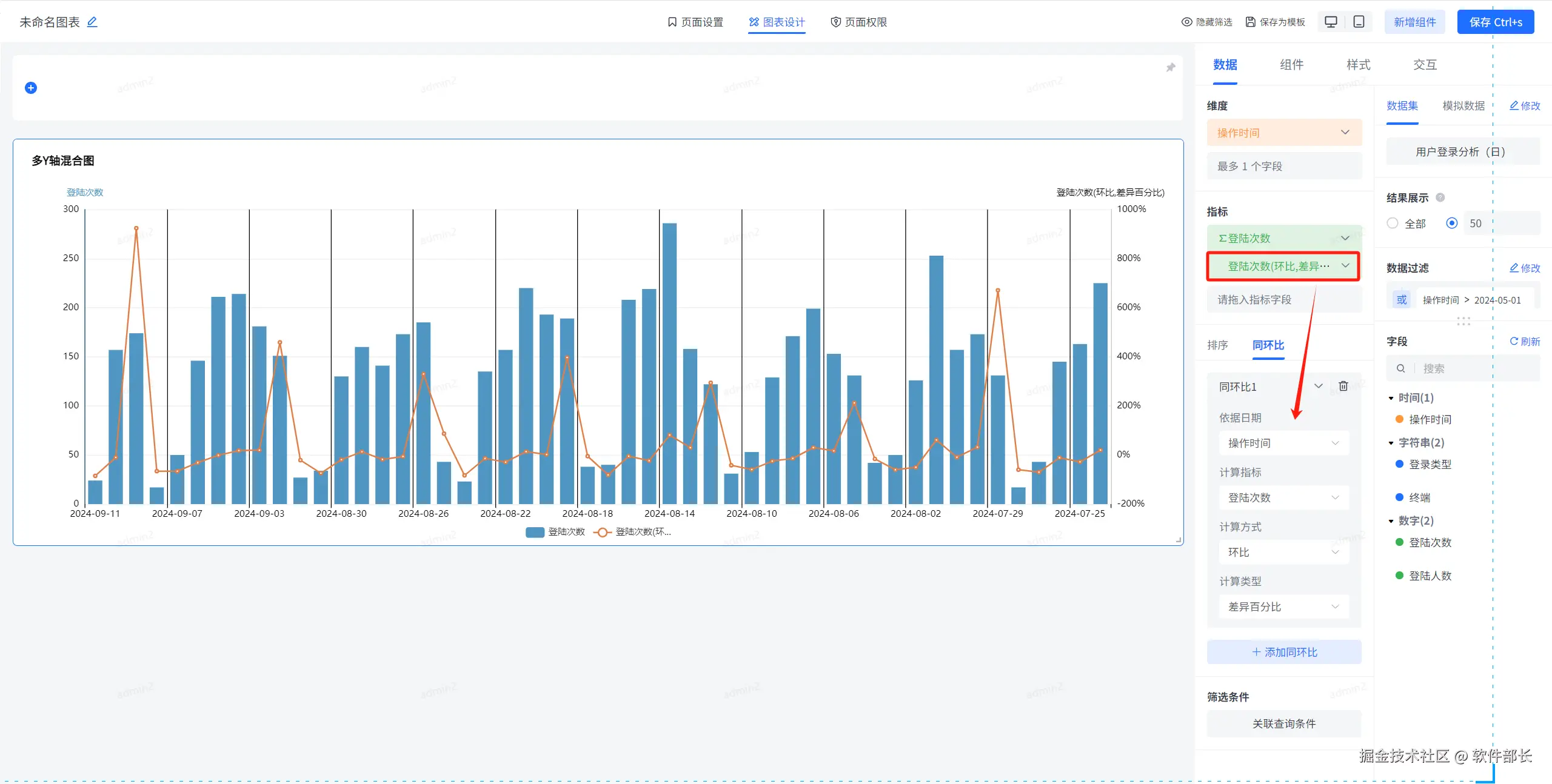Image resolution: width=1552 pixels, height=784 pixels.
Task: Click the 保存 Ctrl+s button
Action: coord(1495,22)
